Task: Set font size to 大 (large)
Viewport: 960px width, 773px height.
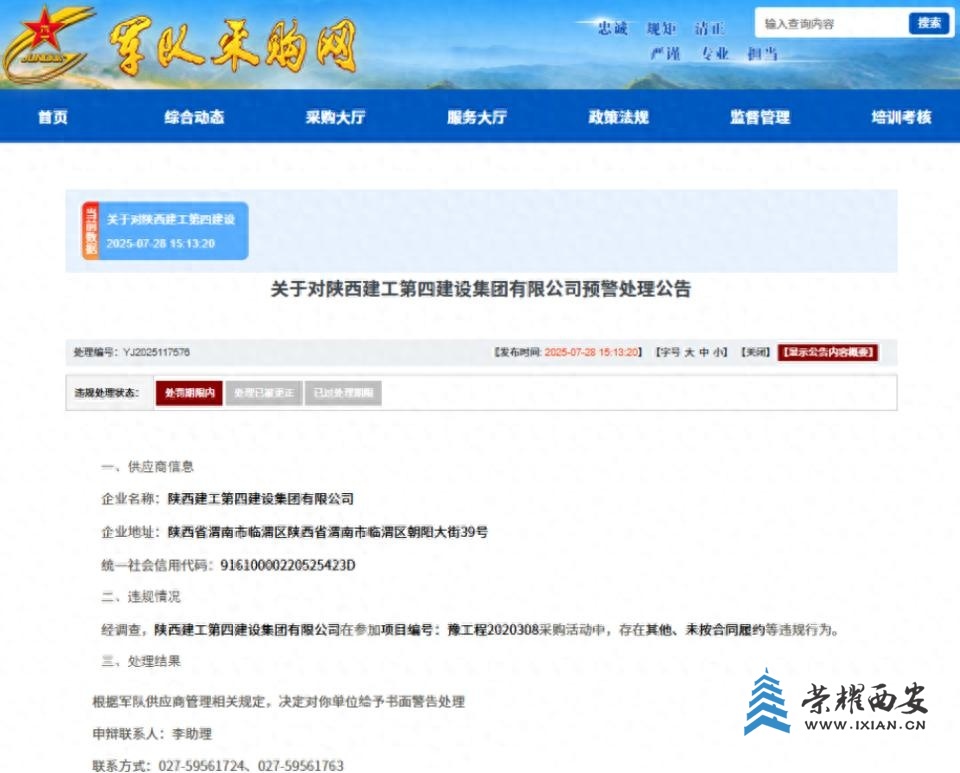Action: (x=689, y=352)
